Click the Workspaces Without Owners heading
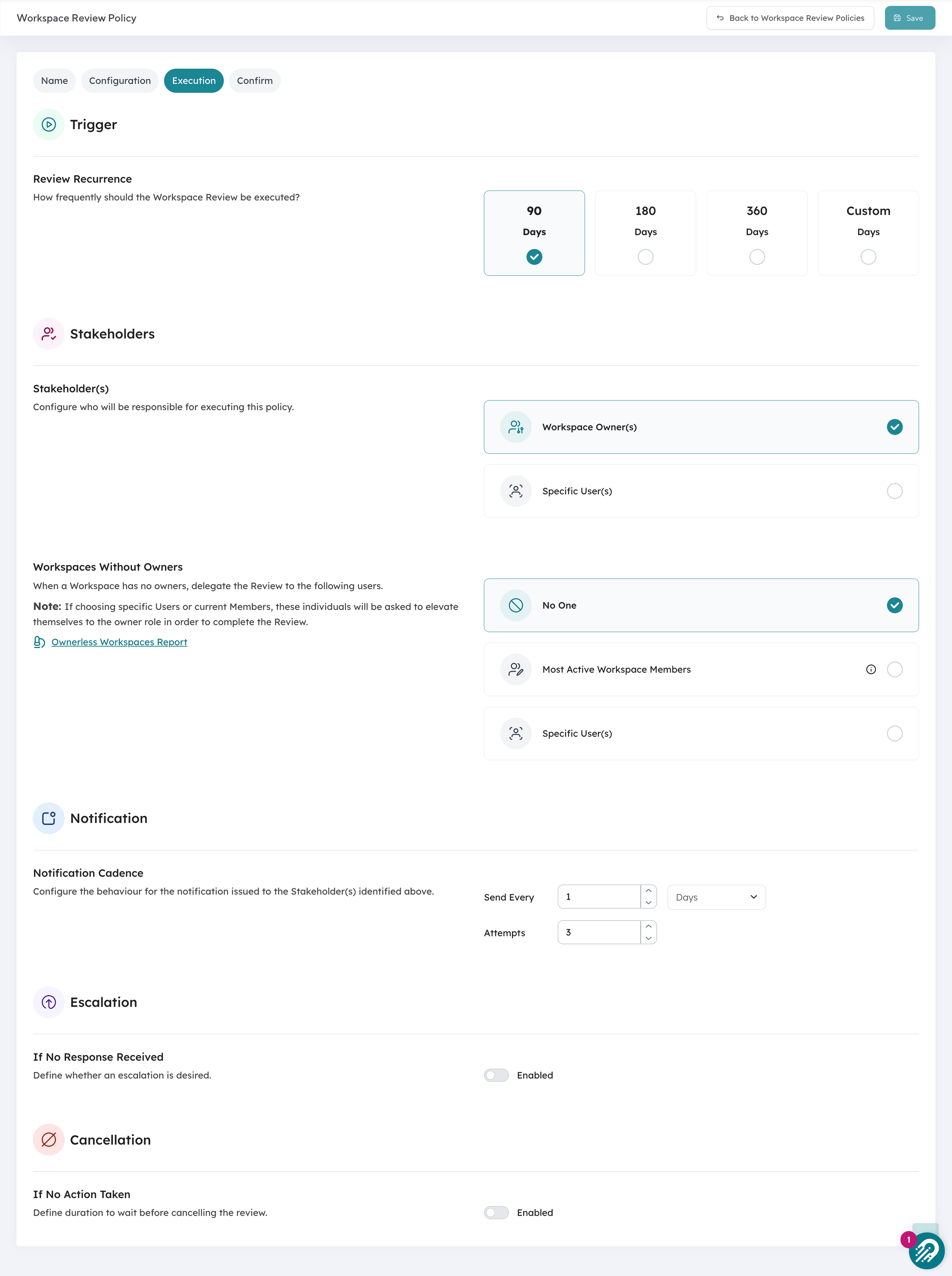Screen dimensions: 952x1276 (x=108, y=567)
